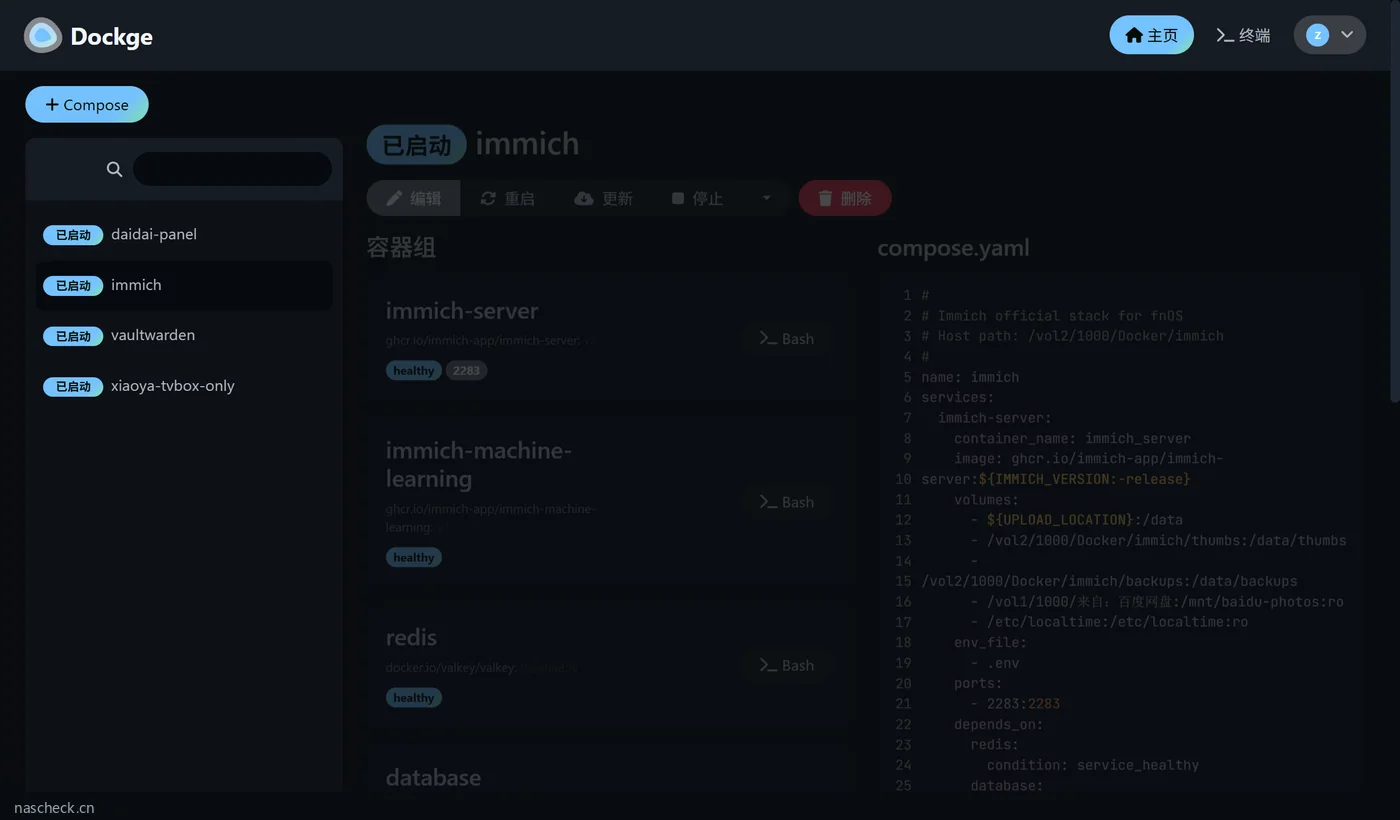
Task: Click the code line 'name: immich'
Action: click(970, 377)
